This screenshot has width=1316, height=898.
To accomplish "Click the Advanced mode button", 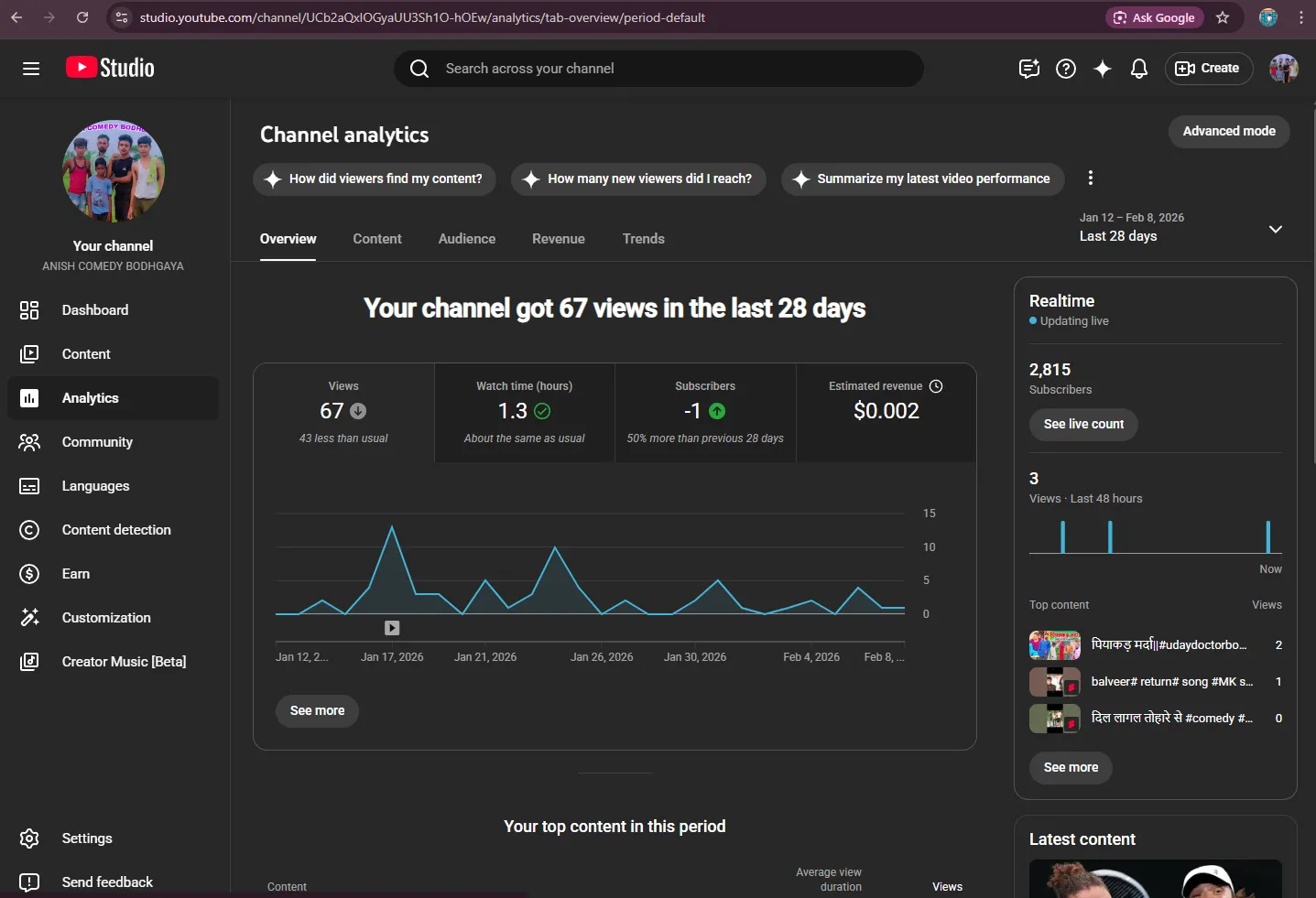I will pos(1229,132).
